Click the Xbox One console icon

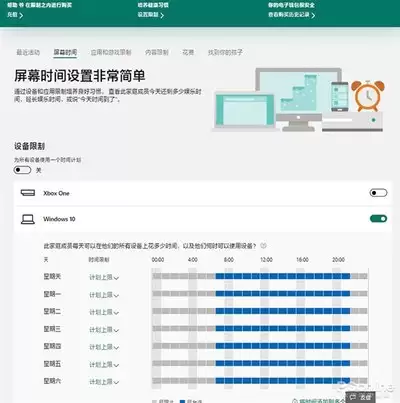(x=28, y=193)
